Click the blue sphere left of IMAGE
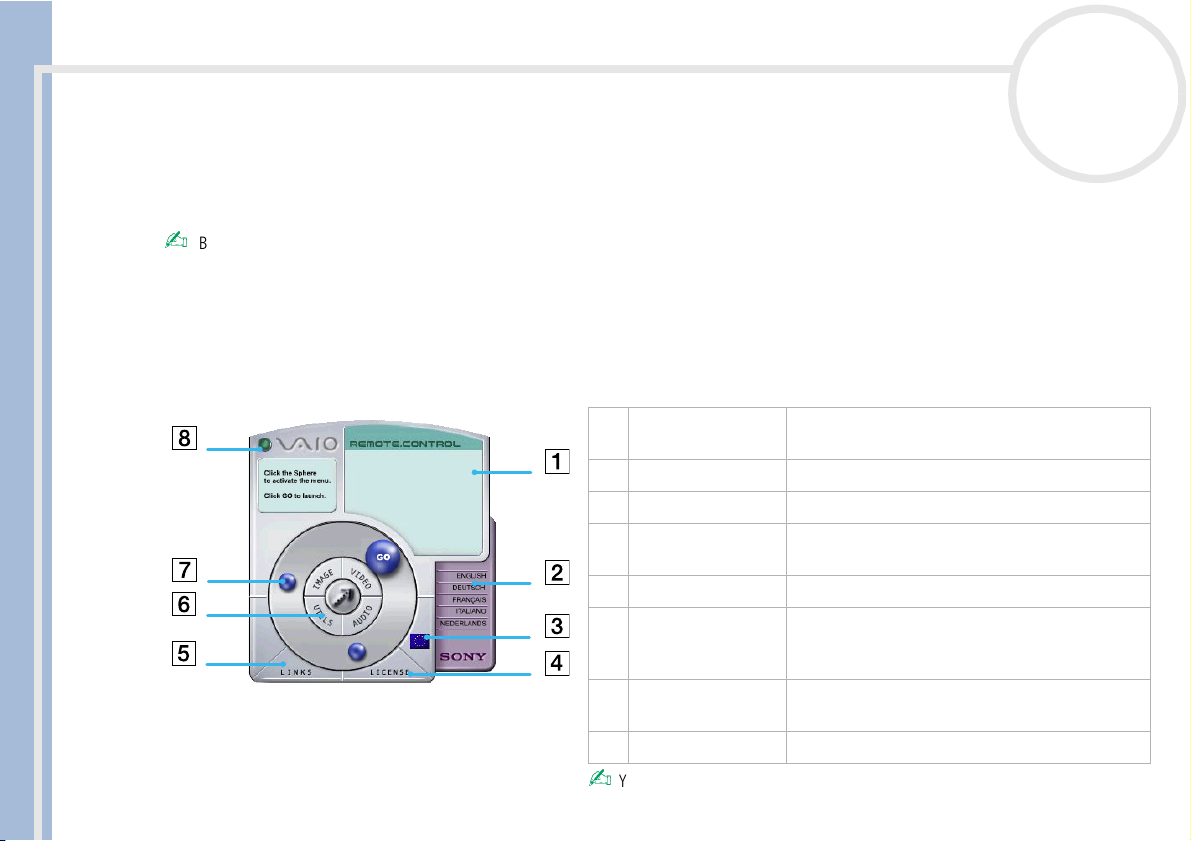Viewport: 1191px width, 841px height. pos(287,582)
